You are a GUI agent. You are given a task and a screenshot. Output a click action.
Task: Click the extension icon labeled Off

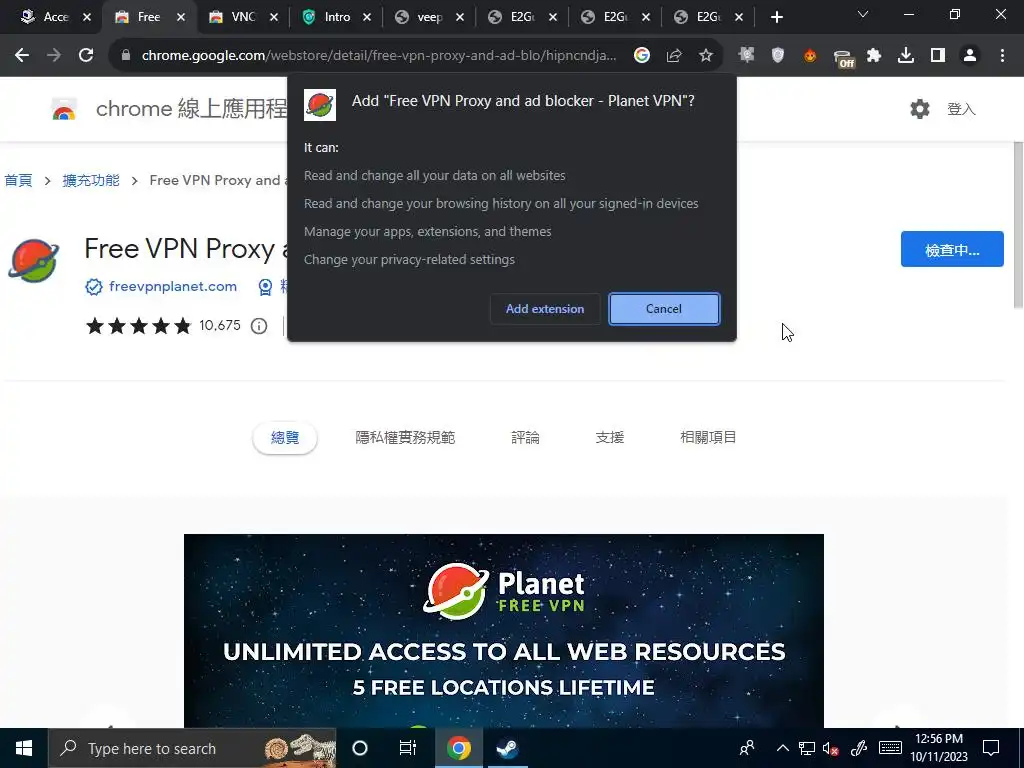coord(844,58)
